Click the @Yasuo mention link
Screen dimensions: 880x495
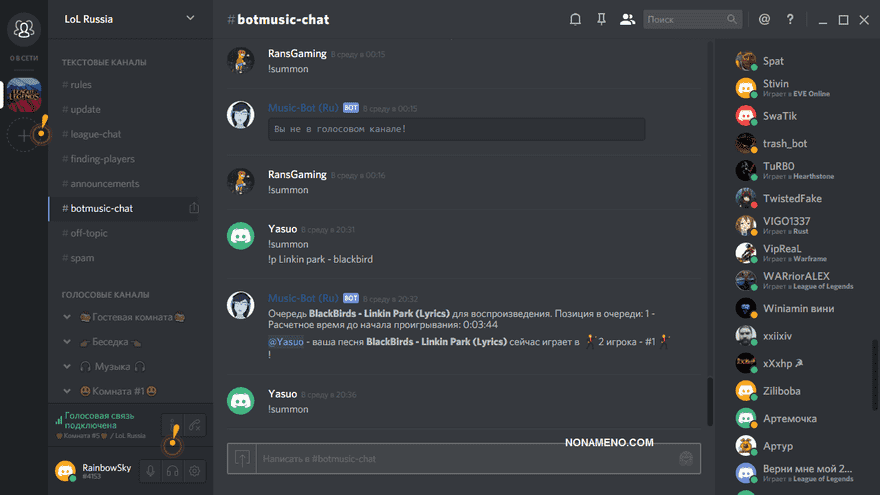(x=286, y=342)
